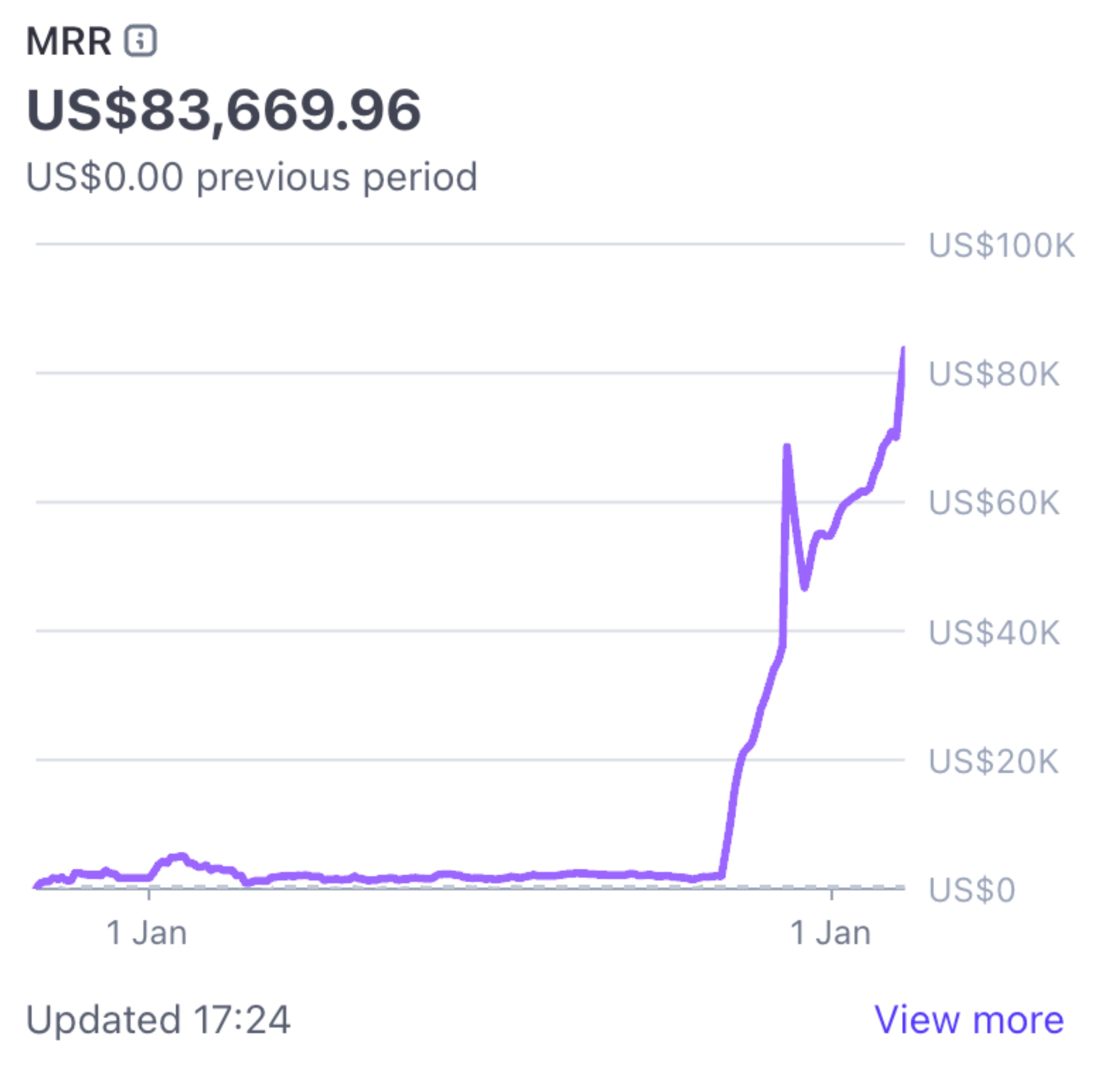Click the US$0.00 previous period text
This screenshot has height=1070, width=1120.
coord(252,177)
